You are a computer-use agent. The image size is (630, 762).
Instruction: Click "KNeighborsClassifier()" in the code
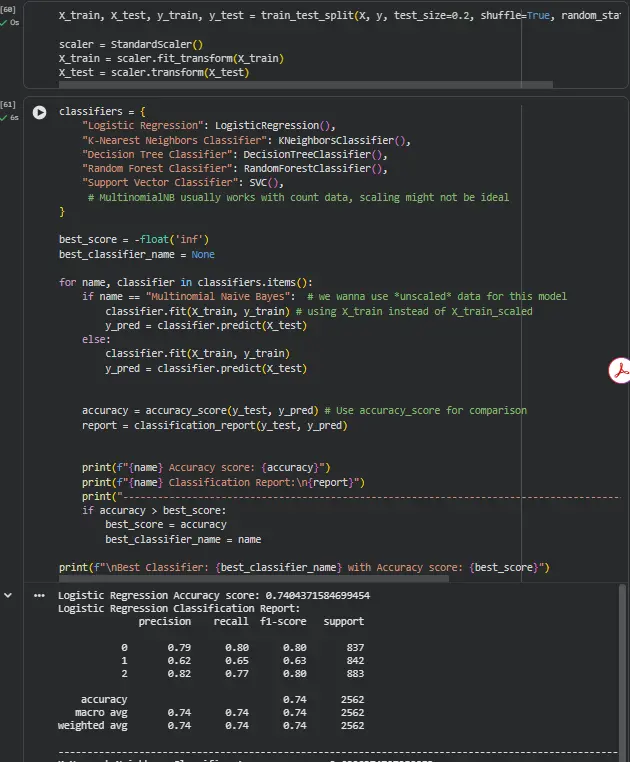pyautogui.click(x=344, y=140)
